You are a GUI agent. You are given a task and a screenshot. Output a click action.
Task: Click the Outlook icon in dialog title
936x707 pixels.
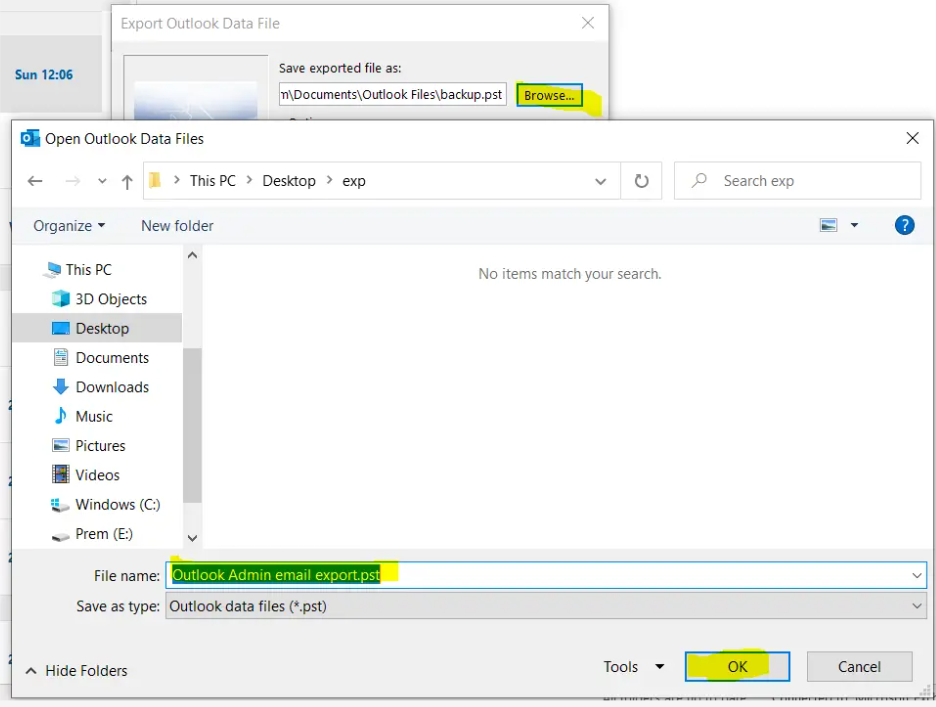[x=30, y=139]
